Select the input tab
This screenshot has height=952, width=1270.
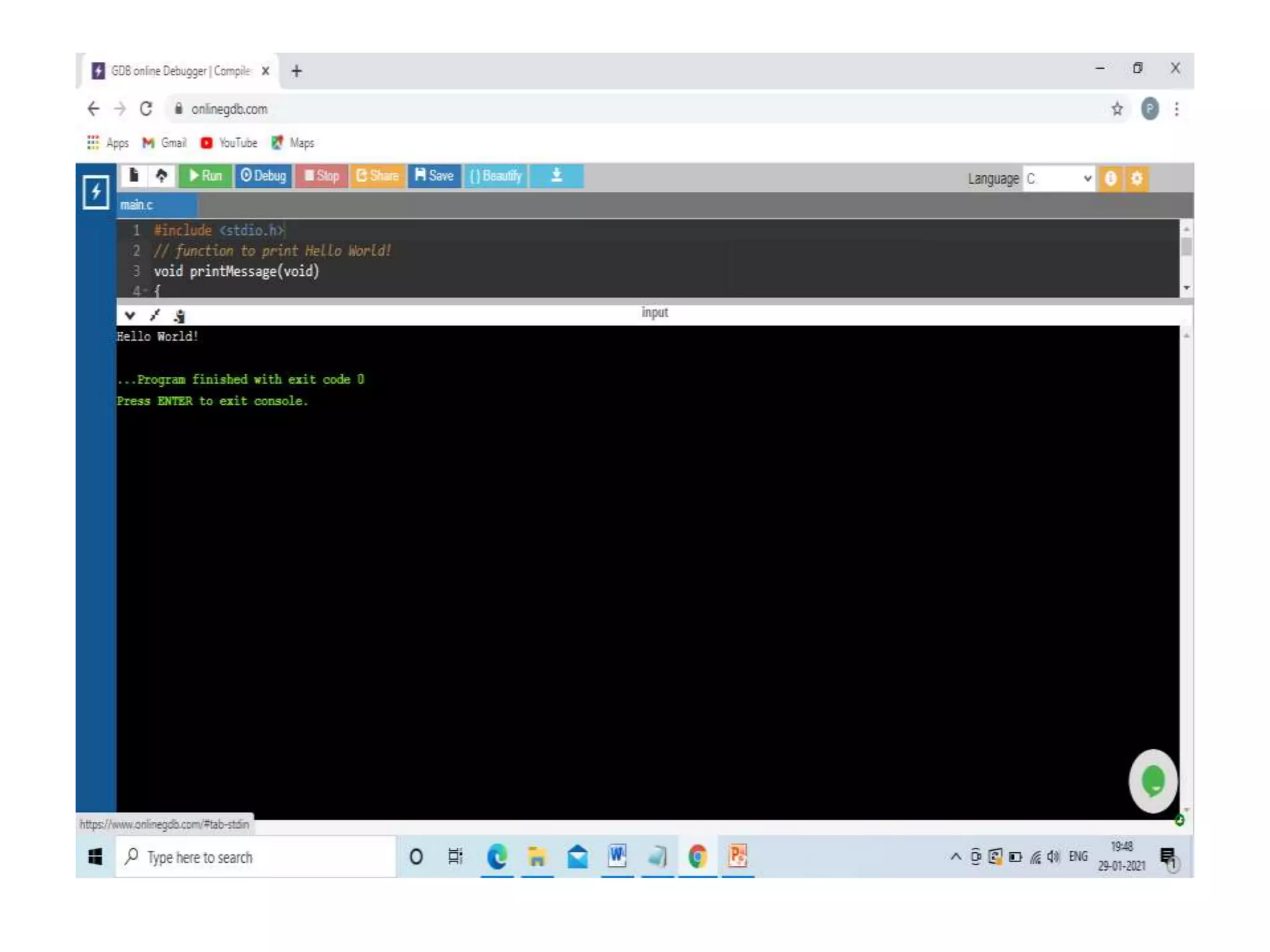tap(654, 312)
